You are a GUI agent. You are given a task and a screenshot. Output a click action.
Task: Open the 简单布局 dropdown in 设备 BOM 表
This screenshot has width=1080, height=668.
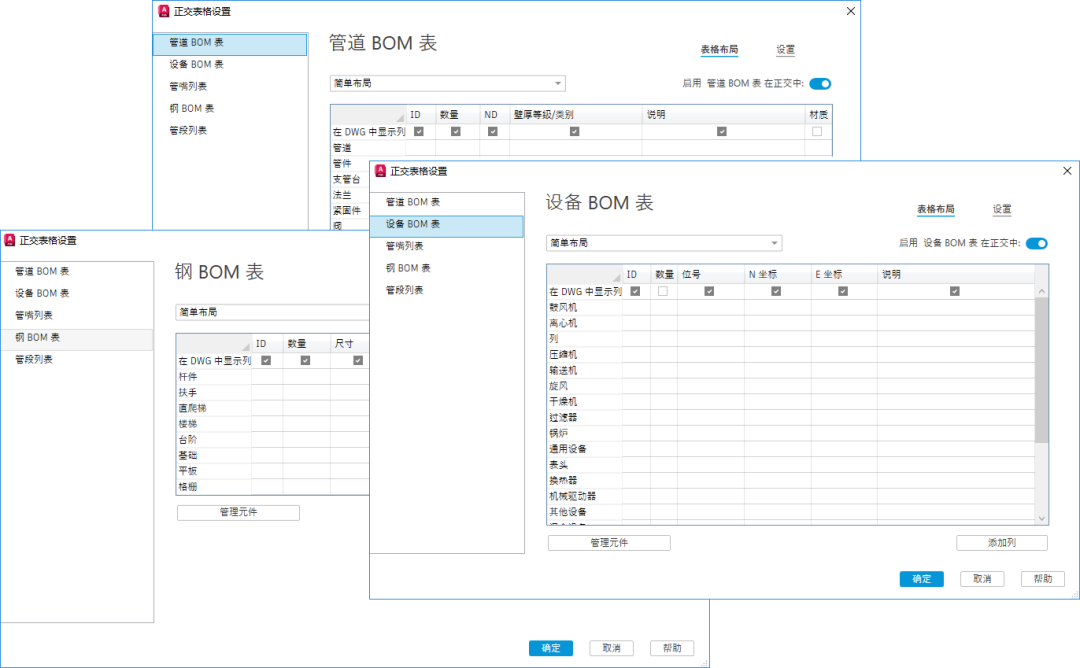pyautogui.click(x=664, y=243)
